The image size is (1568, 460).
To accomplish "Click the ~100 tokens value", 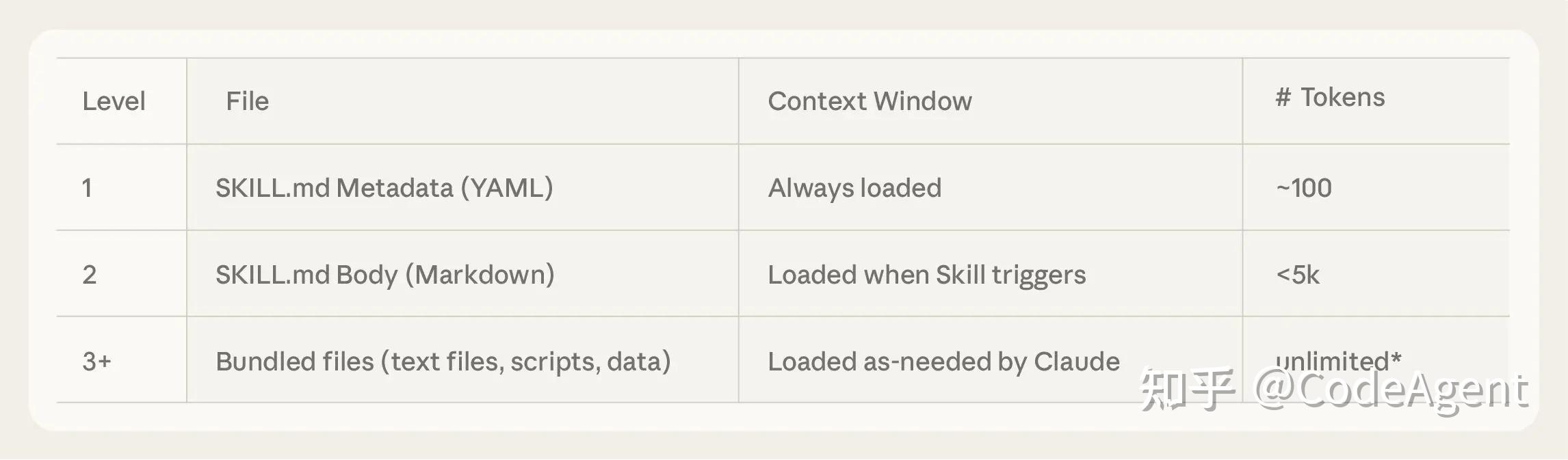I will 1303,188.
